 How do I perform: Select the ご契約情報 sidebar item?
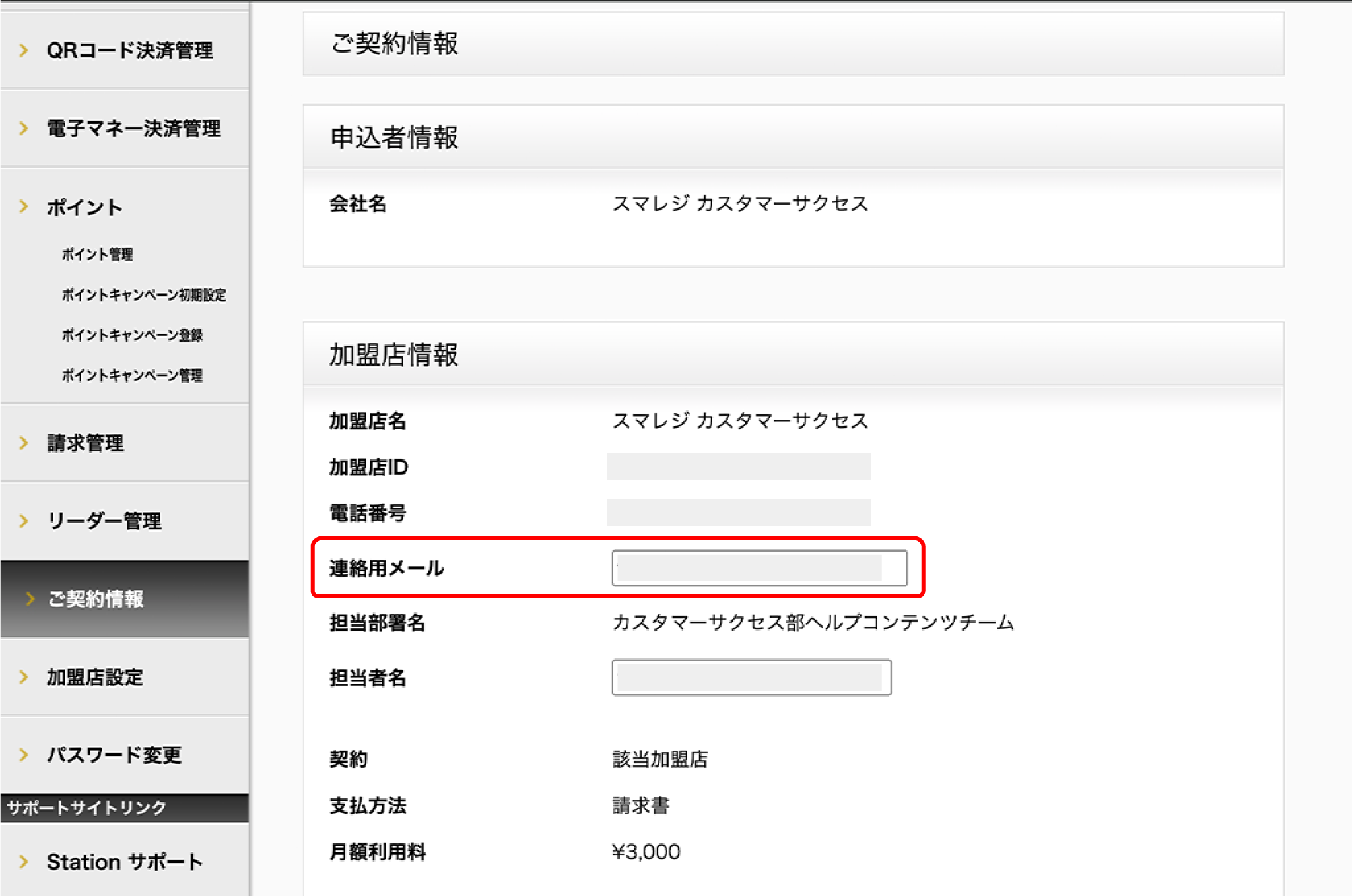pos(124,598)
